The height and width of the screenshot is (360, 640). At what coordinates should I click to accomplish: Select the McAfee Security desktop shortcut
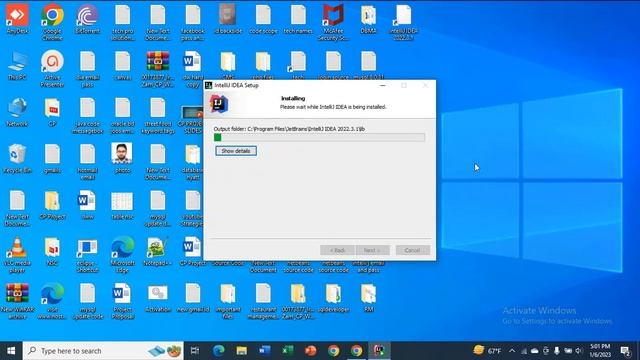[x=333, y=22]
